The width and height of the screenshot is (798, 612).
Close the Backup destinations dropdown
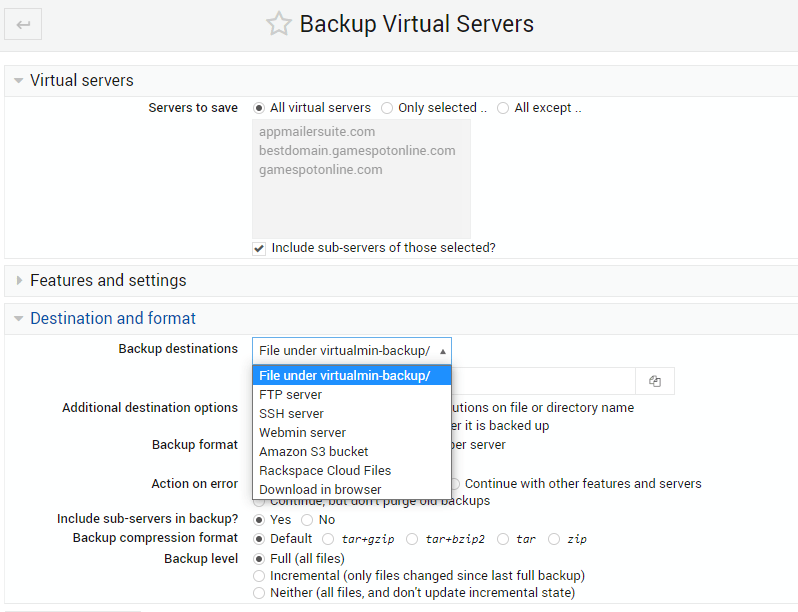pos(351,350)
